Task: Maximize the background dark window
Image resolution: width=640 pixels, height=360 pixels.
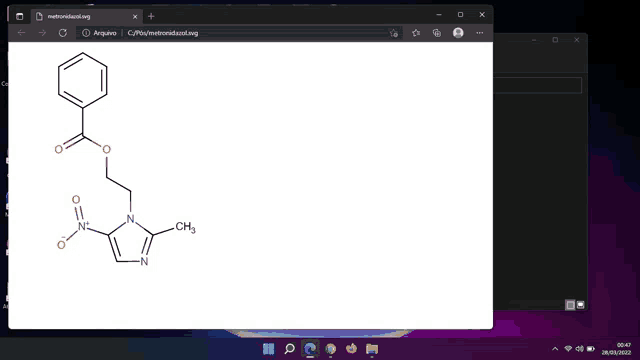Action: (555, 40)
